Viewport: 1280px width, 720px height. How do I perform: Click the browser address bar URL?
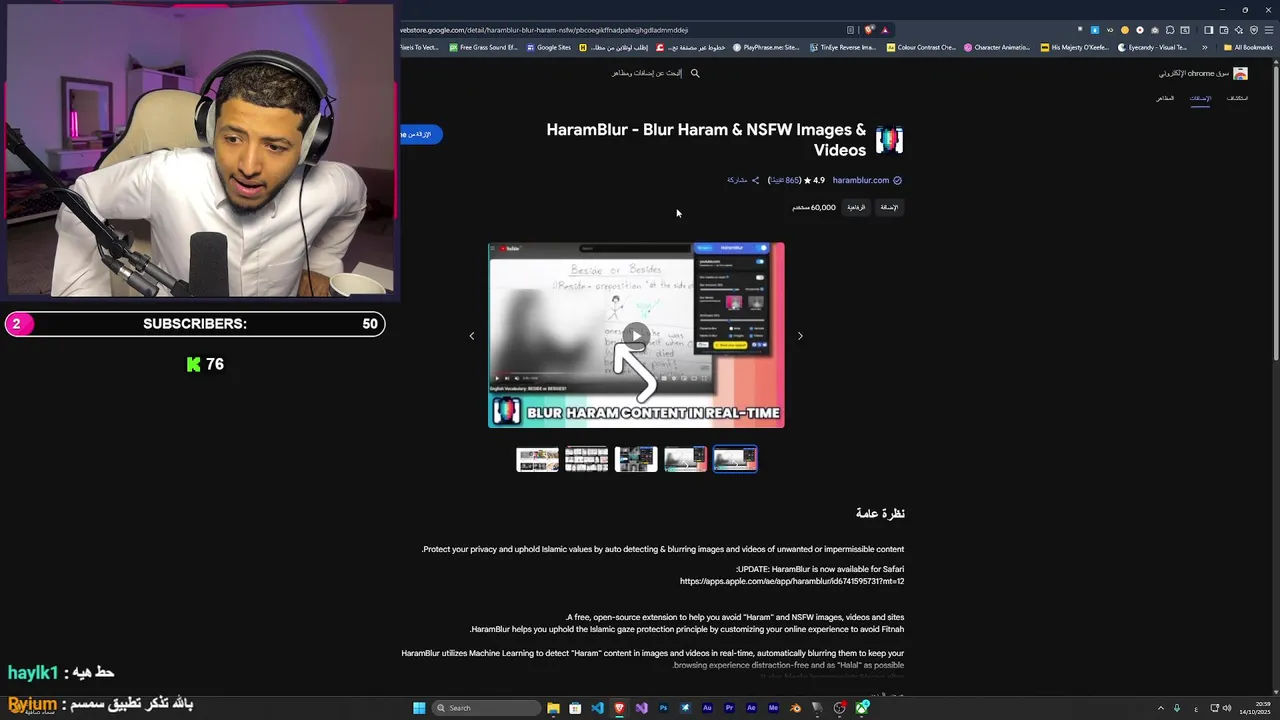tap(545, 30)
